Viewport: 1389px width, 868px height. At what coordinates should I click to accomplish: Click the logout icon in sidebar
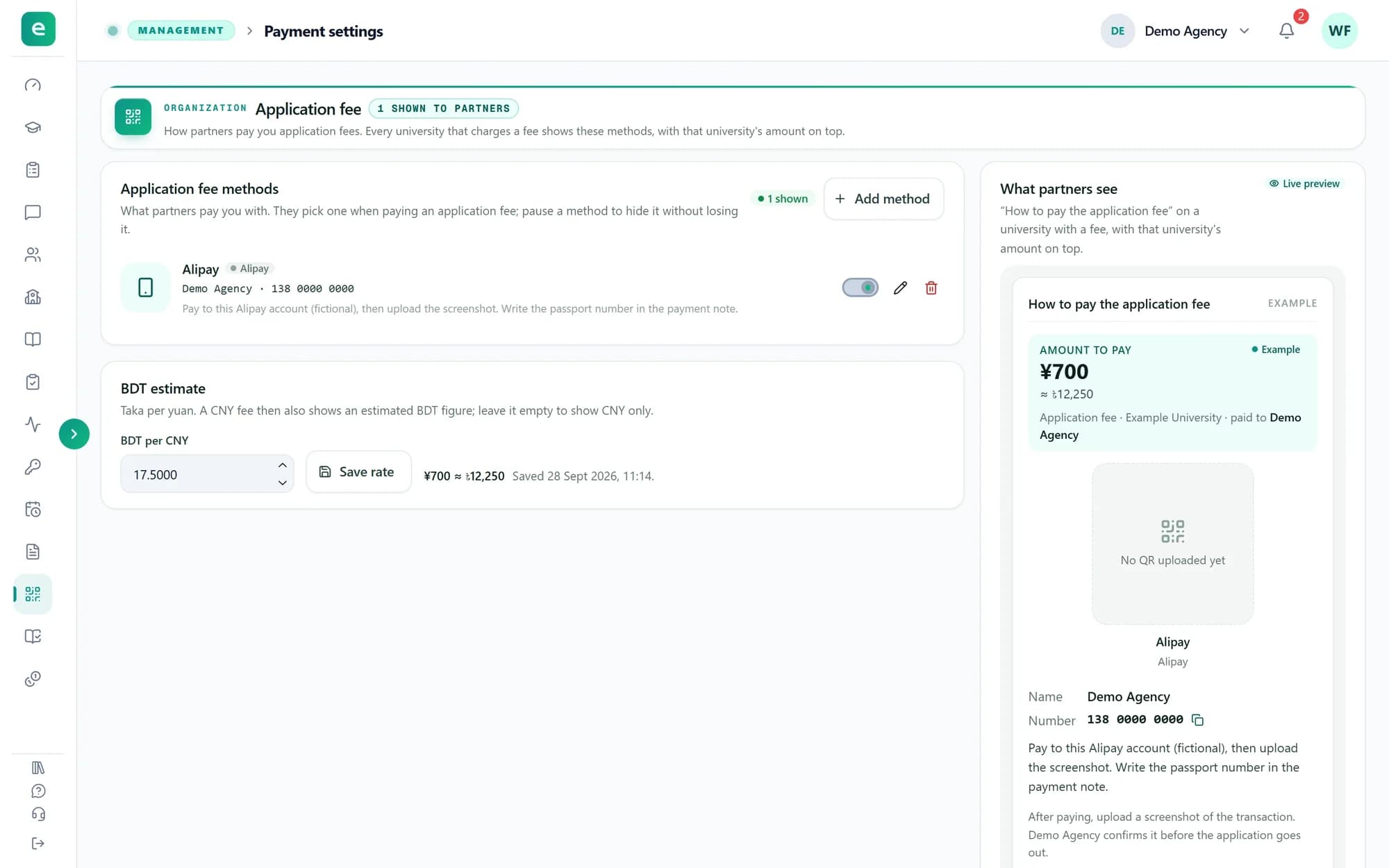click(x=38, y=843)
